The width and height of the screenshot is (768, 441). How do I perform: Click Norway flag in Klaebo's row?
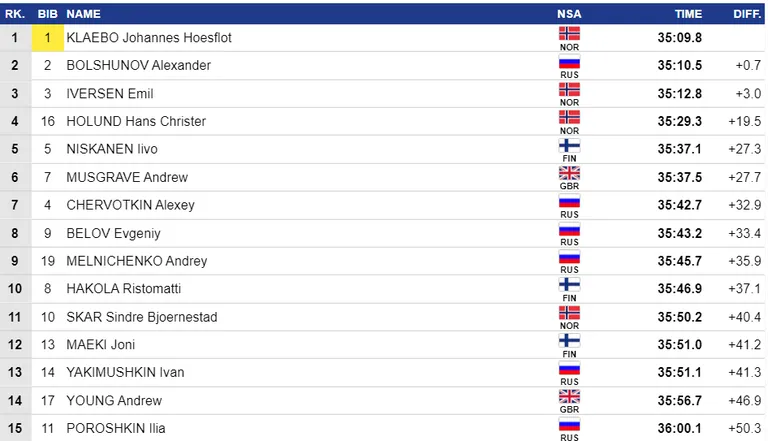click(x=569, y=33)
